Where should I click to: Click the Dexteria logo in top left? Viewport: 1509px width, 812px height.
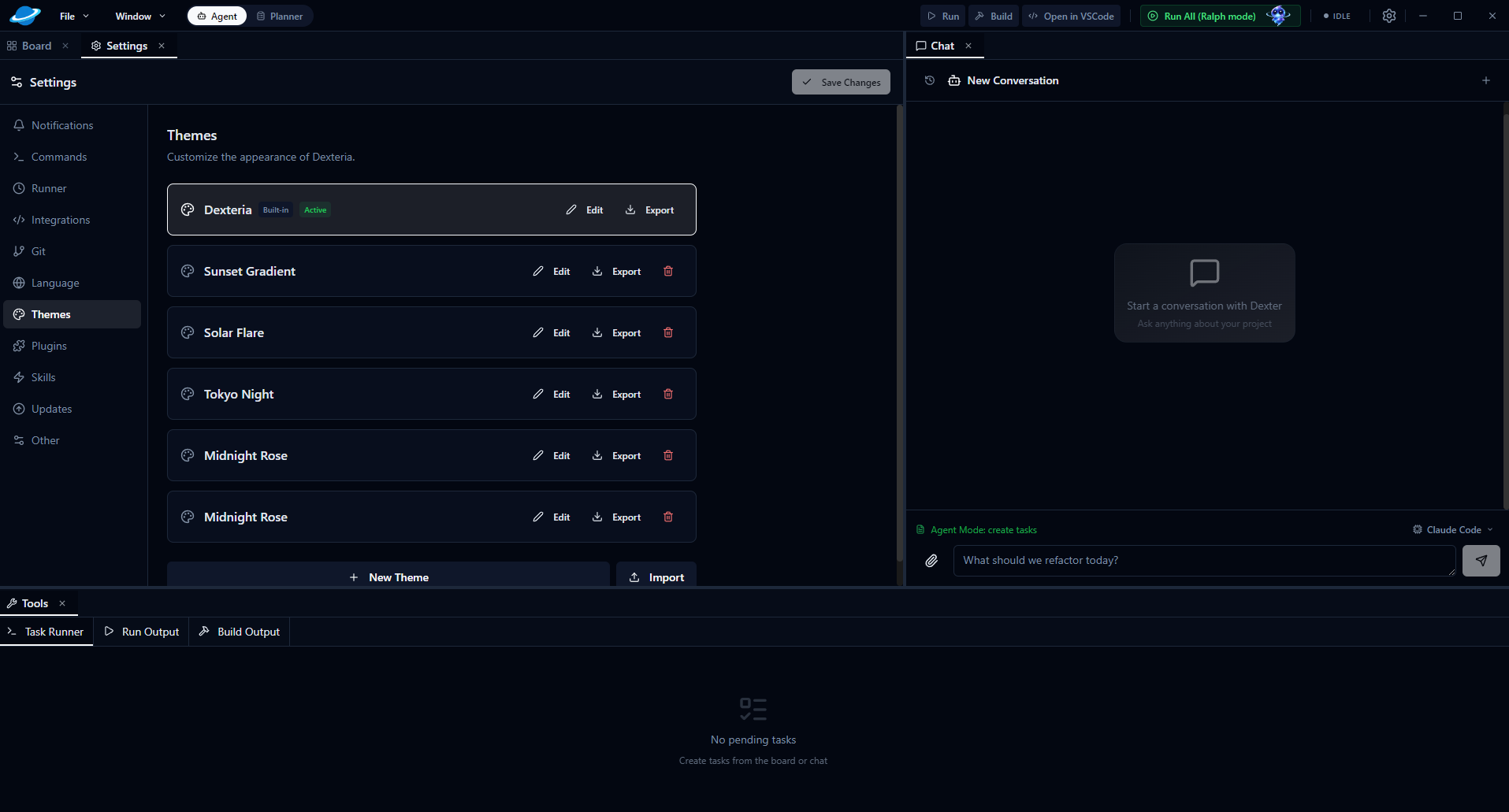tap(24, 15)
